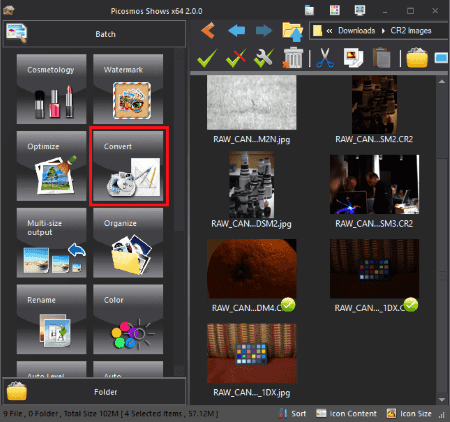Click the Downloads breadcrumb in path bar
This screenshot has height=422, width=450.
pos(357,31)
